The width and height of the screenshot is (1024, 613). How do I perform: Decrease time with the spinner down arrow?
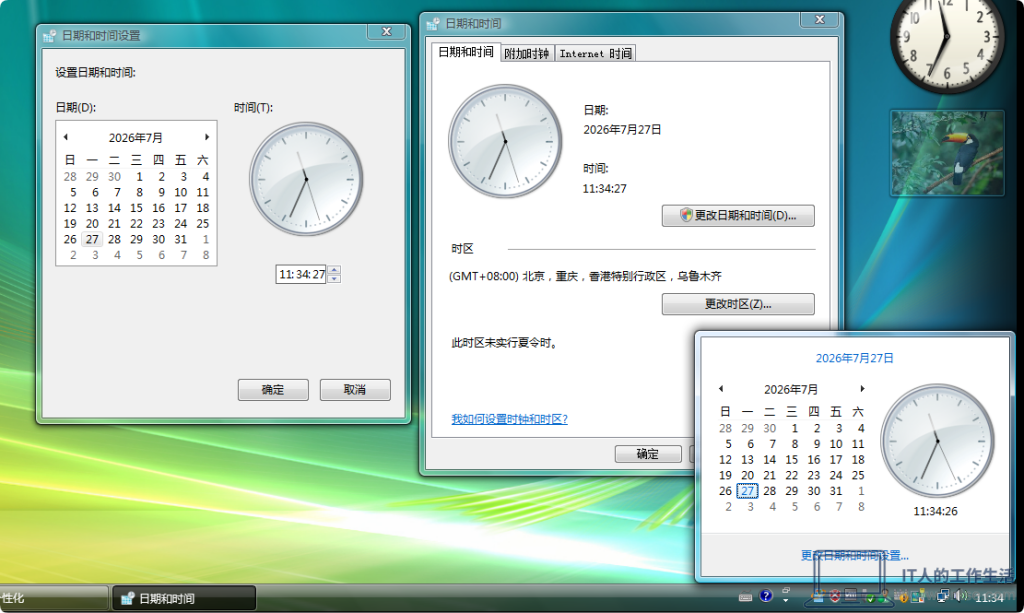pos(334,279)
